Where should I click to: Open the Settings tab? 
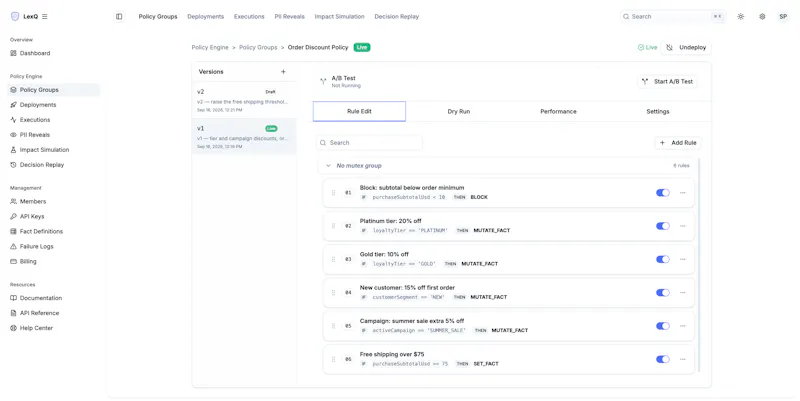point(658,111)
